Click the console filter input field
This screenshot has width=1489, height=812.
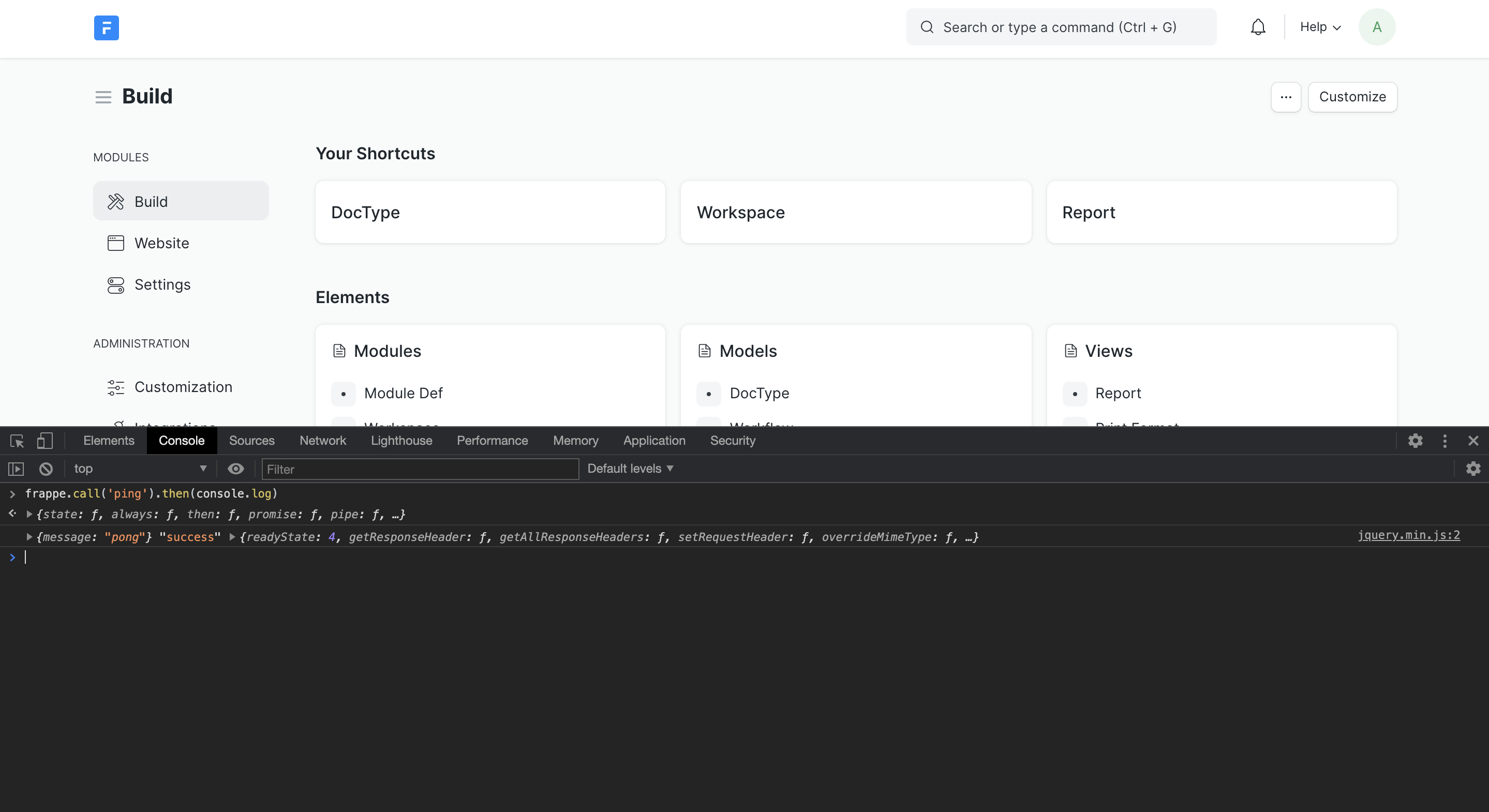tap(419, 468)
